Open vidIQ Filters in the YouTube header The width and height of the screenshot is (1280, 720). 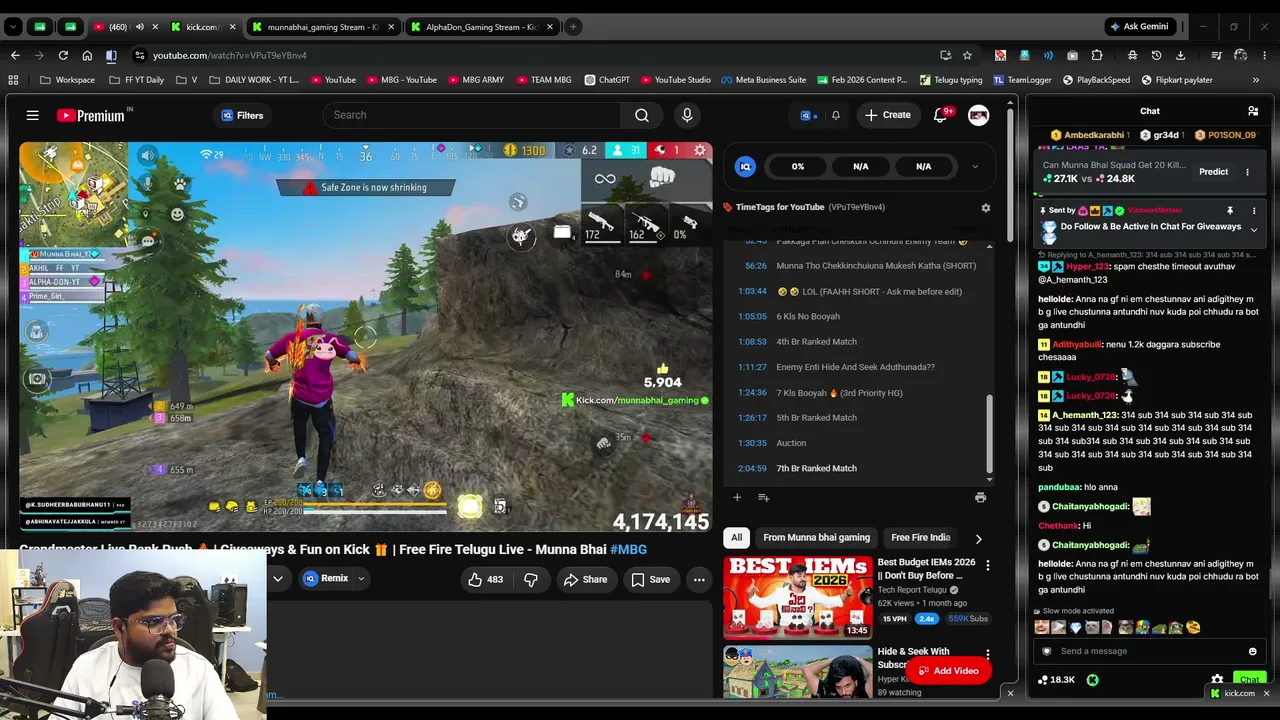point(242,116)
